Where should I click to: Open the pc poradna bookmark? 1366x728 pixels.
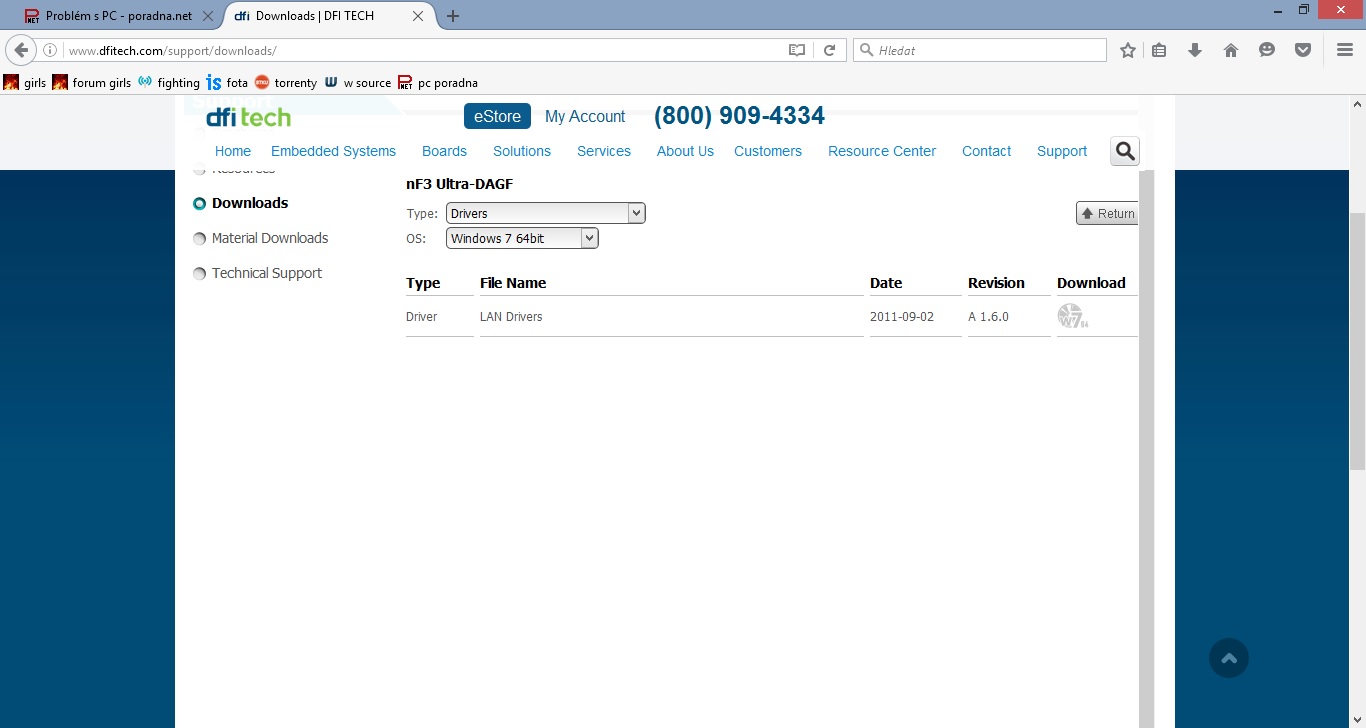pyautogui.click(x=438, y=83)
